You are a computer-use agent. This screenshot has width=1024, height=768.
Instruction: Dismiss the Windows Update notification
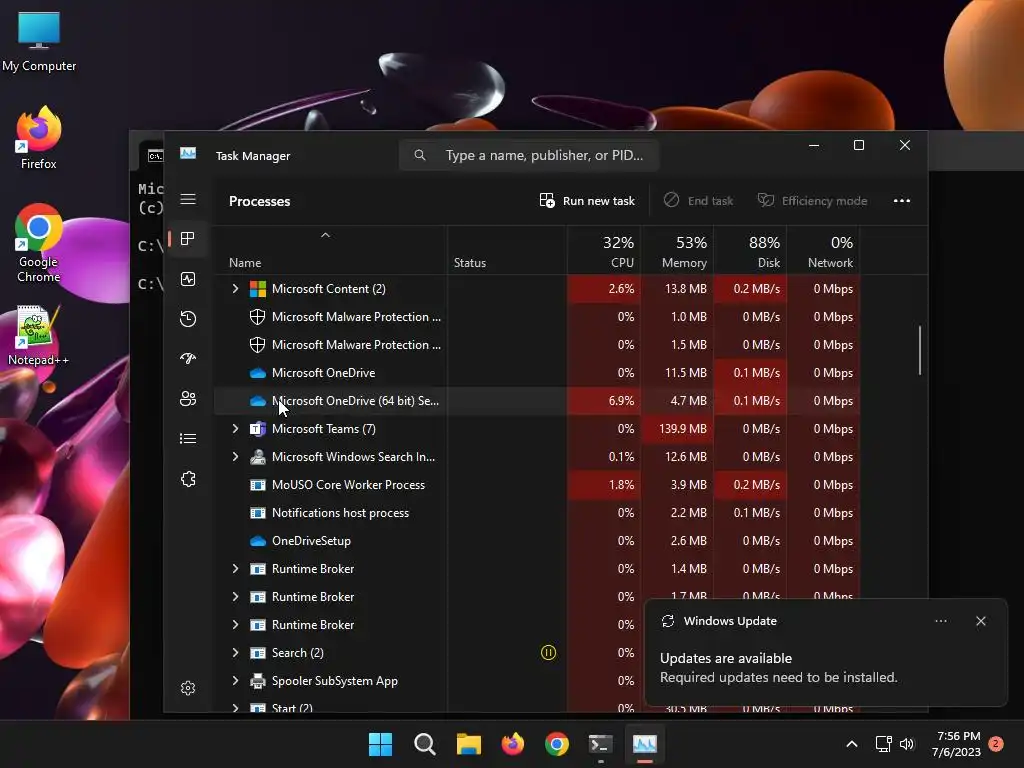pyautogui.click(x=981, y=622)
